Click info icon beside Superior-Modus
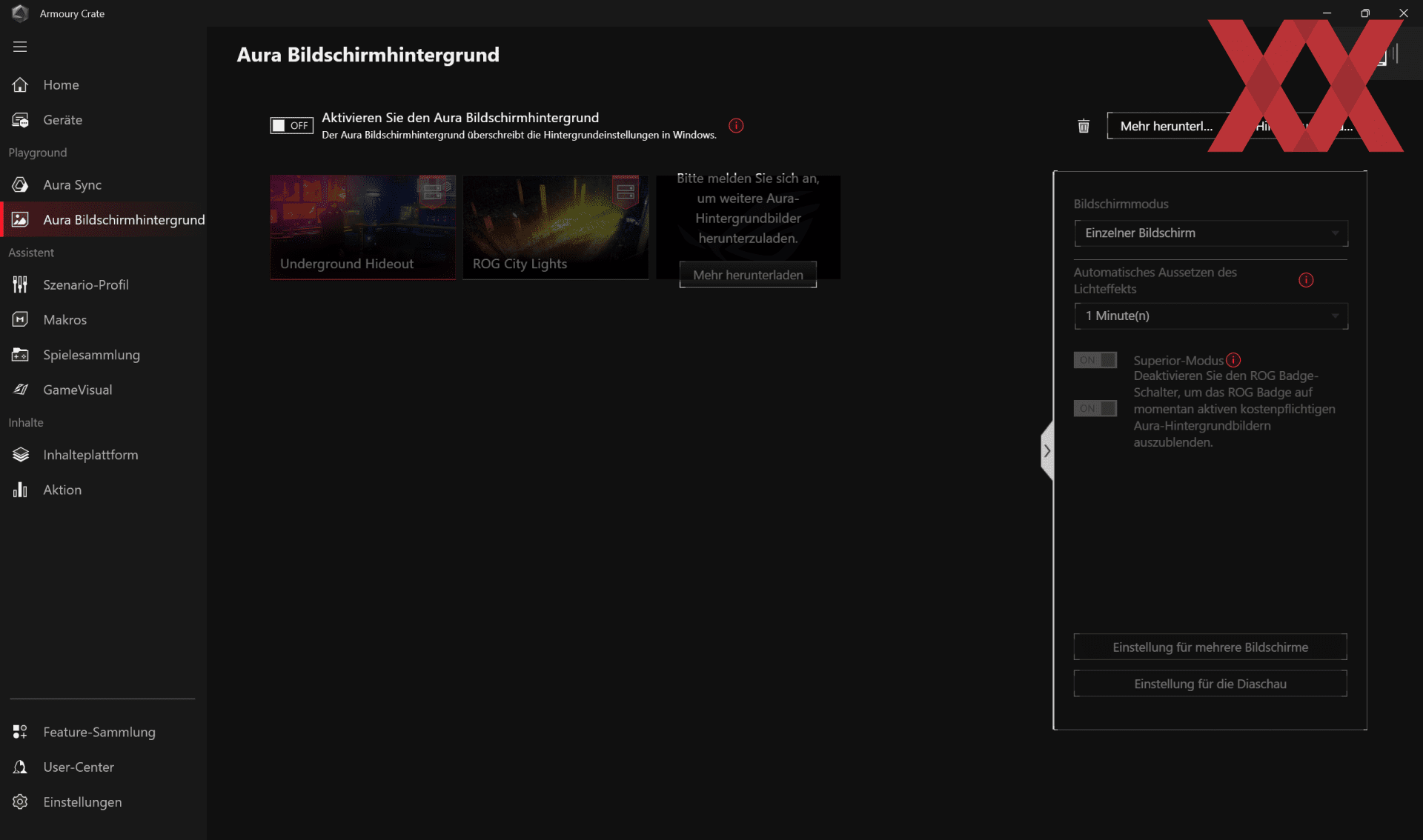The height and width of the screenshot is (840, 1423). 1233,360
